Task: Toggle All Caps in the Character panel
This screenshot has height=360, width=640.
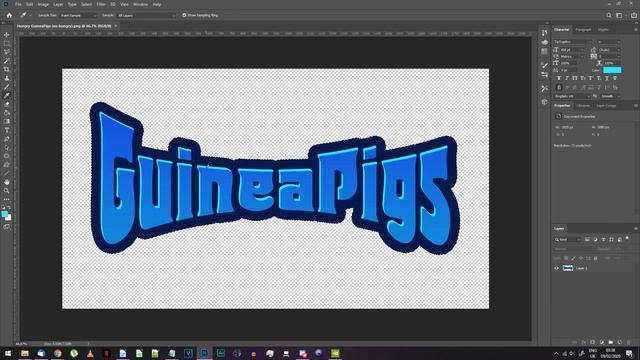Action: pyautogui.click(x=575, y=78)
